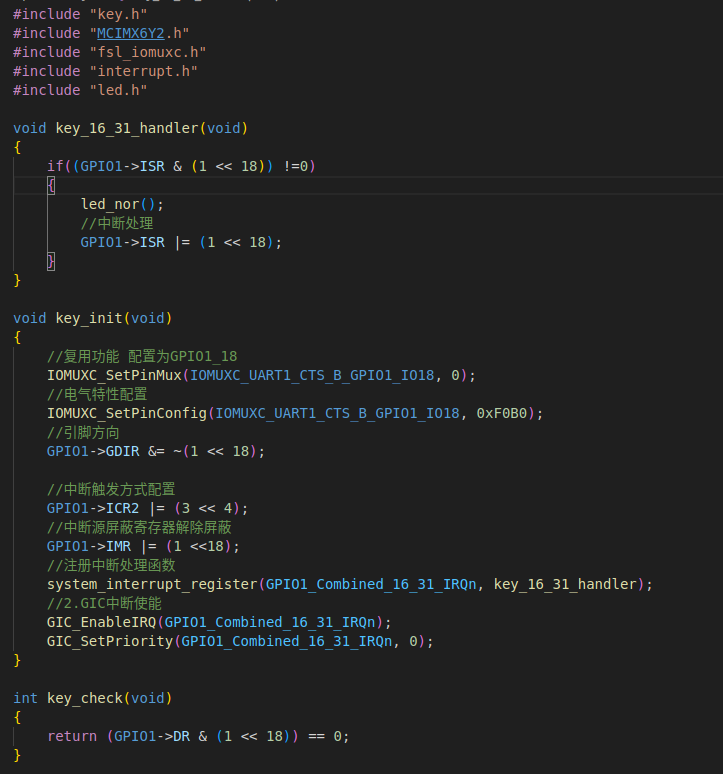Click the system_interrupt_register function call

tap(152, 584)
